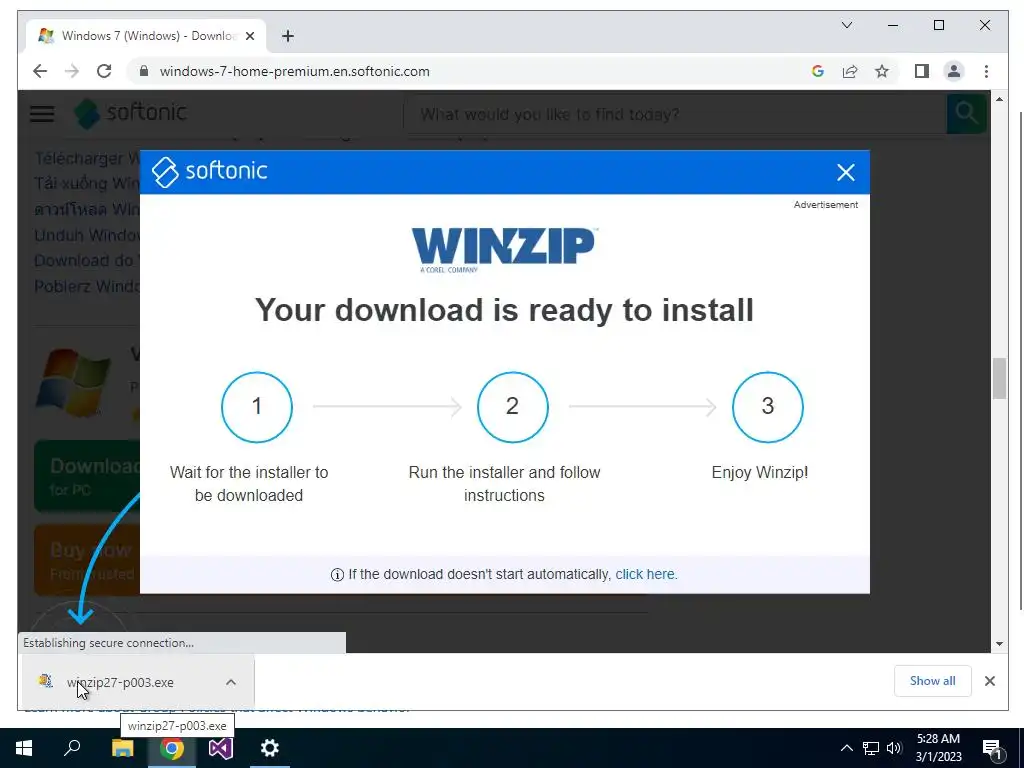This screenshot has height=768, width=1024.
Task: View site info via the padlock icon
Action: click(x=144, y=71)
